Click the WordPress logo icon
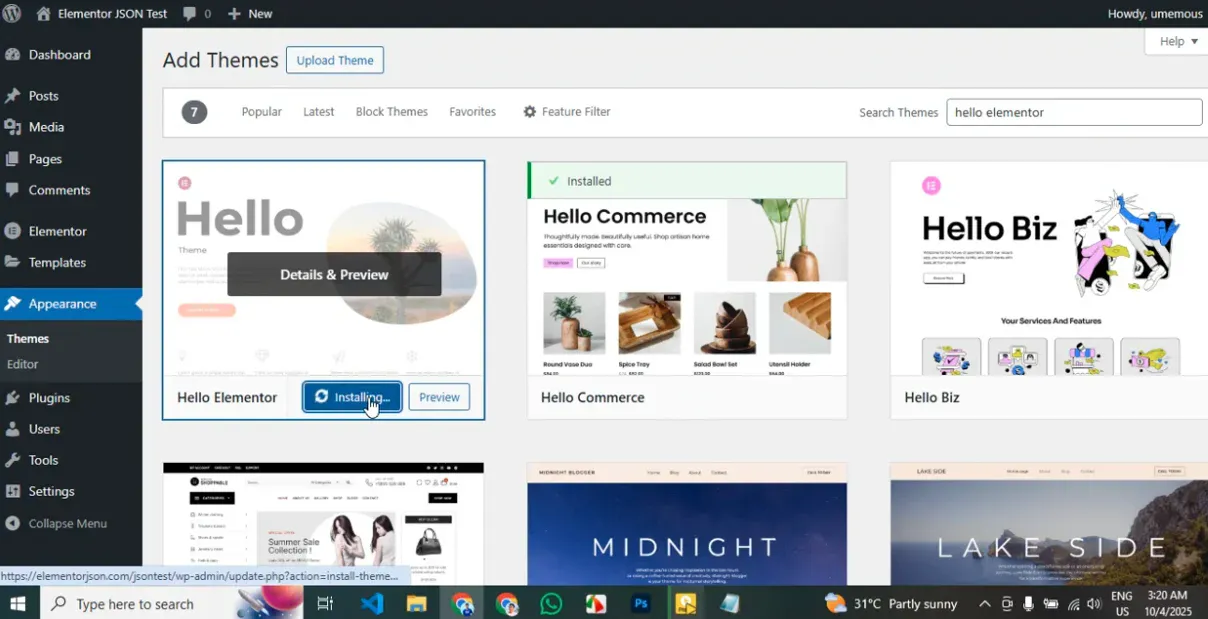The width and height of the screenshot is (1208, 619). (12, 13)
